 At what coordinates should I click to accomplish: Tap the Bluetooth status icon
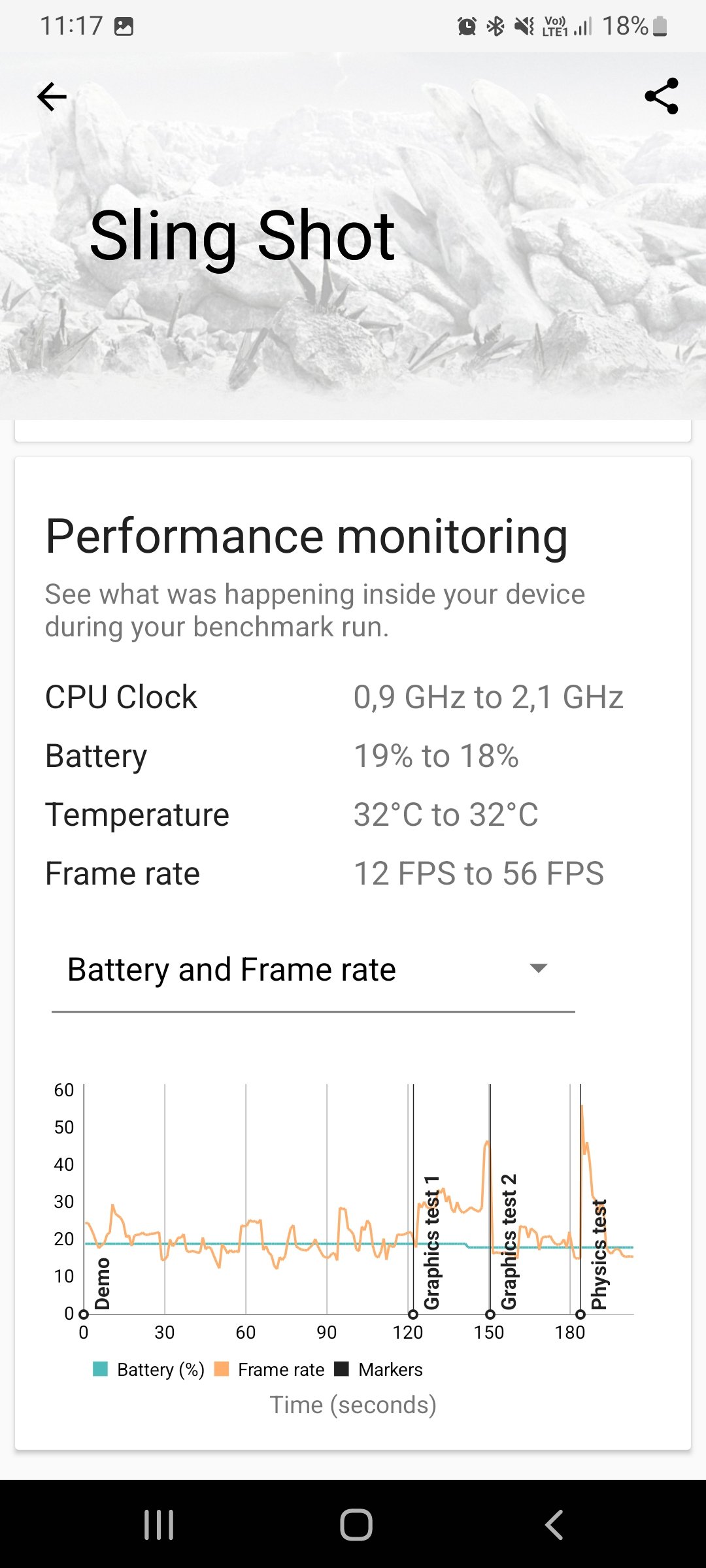pos(496,26)
